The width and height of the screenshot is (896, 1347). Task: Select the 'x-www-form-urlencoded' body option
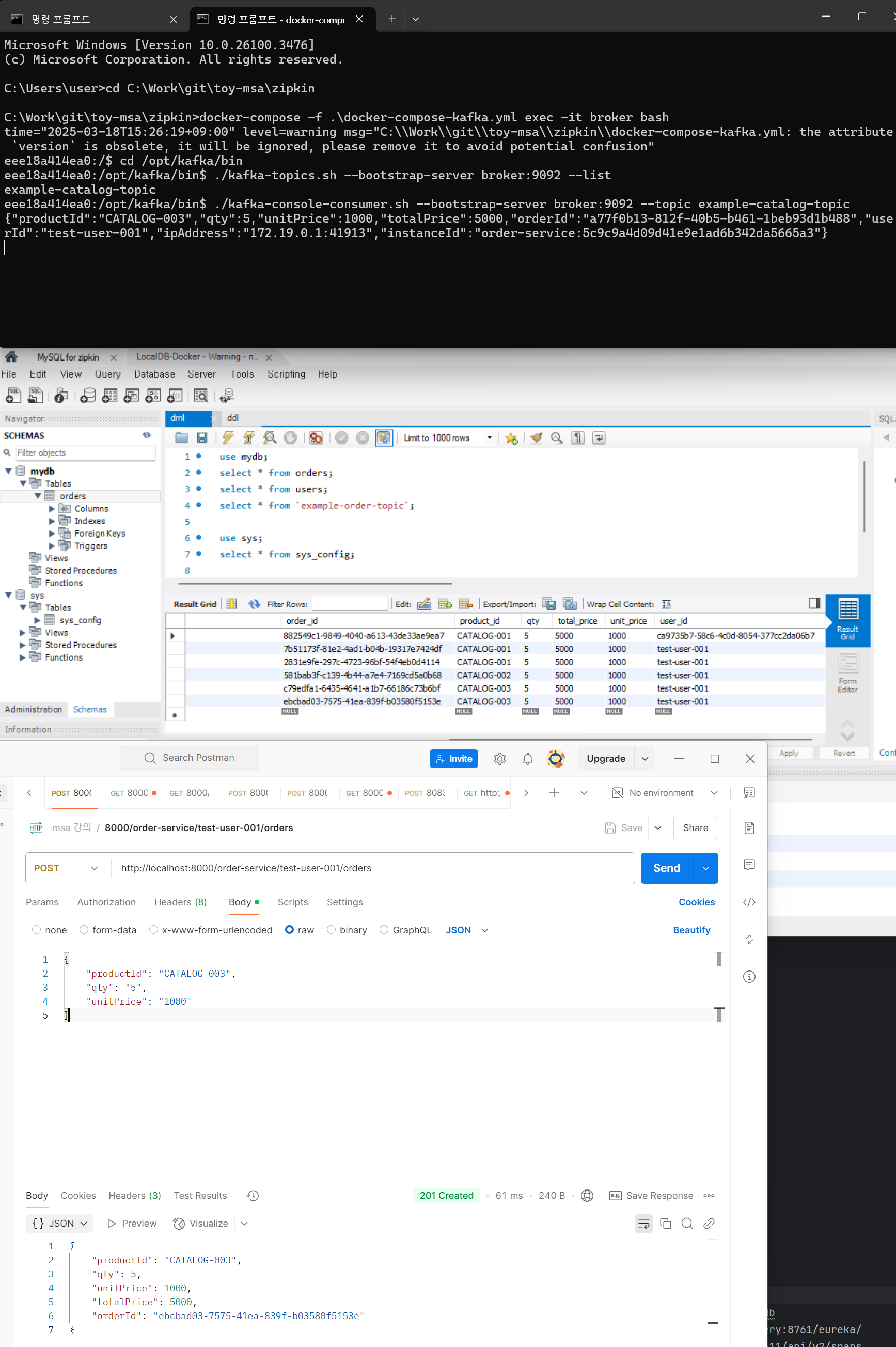click(154, 929)
